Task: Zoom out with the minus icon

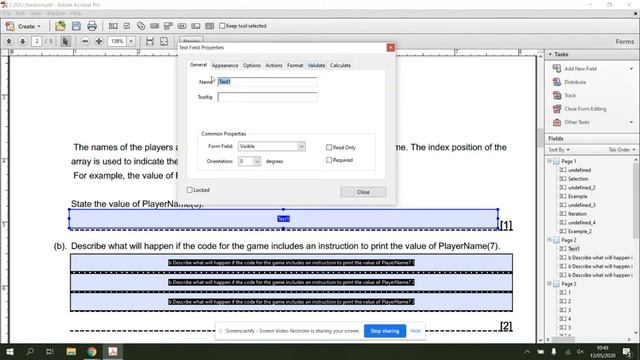Action: coord(85,41)
